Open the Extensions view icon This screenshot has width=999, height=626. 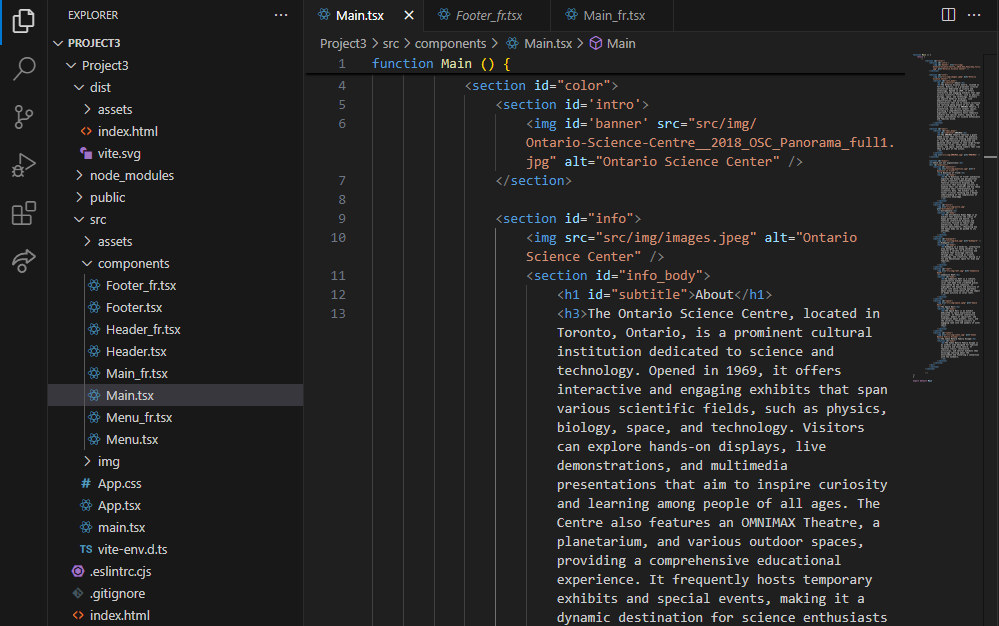point(23,213)
